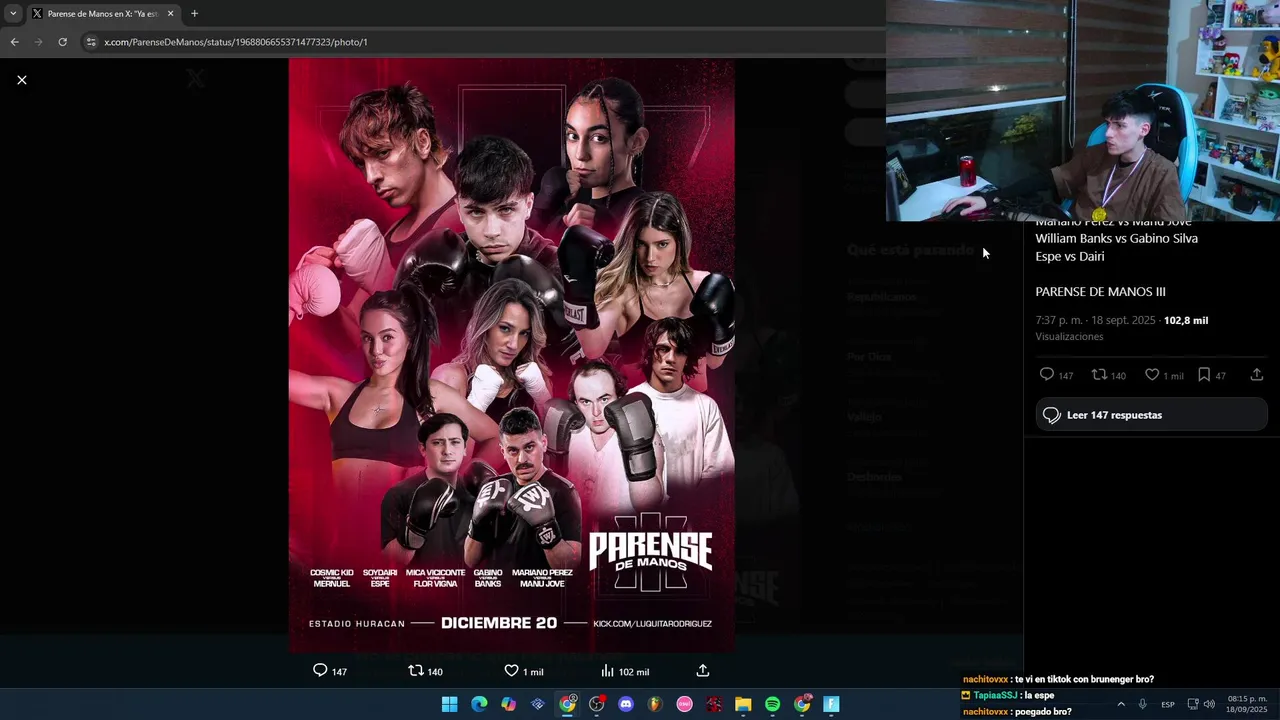The width and height of the screenshot is (1280, 720).
Task: Switch to the active Chrome window in taskbar
Action: pos(567,704)
